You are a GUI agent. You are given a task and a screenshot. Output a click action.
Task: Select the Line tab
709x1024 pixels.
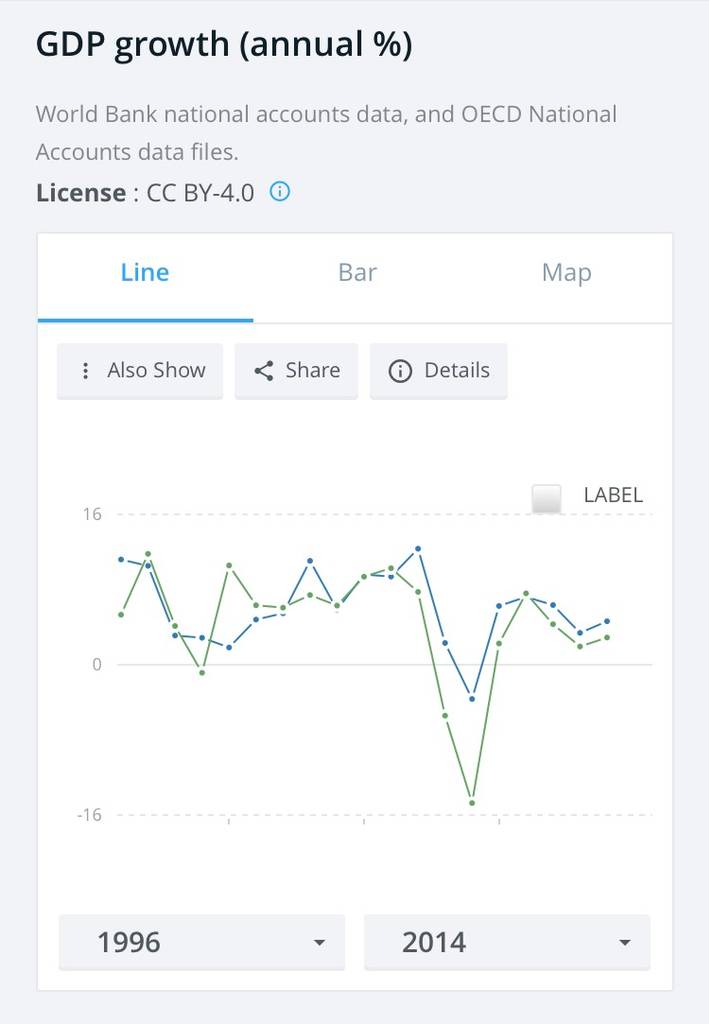pos(145,273)
